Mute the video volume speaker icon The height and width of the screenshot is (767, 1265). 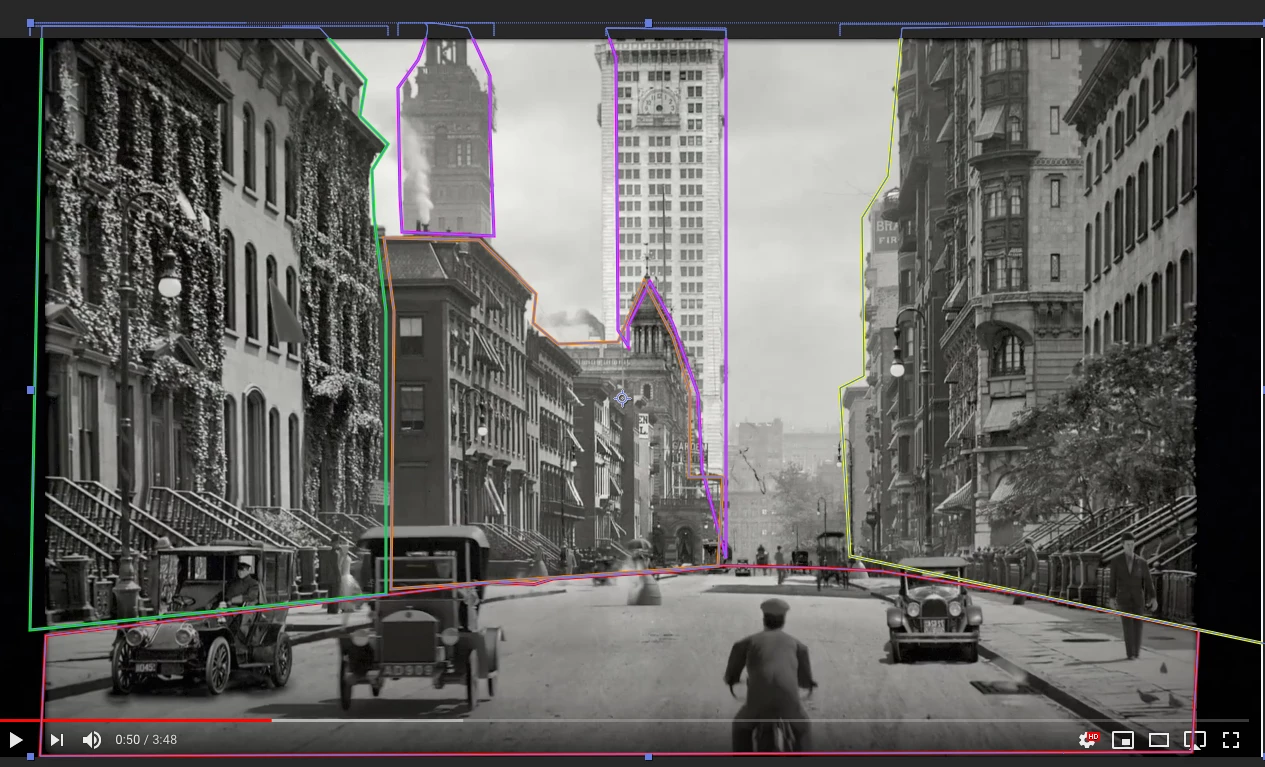pyautogui.click(x=92, y=740)
